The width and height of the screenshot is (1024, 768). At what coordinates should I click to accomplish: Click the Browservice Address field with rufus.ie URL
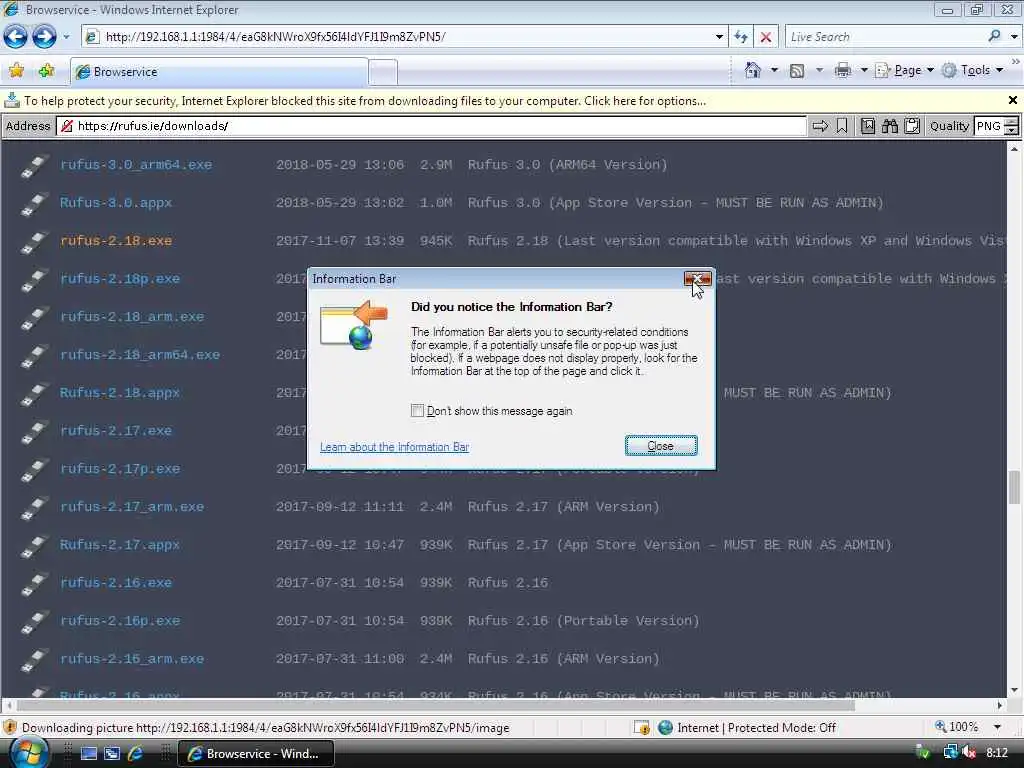(x=431, y=126)
